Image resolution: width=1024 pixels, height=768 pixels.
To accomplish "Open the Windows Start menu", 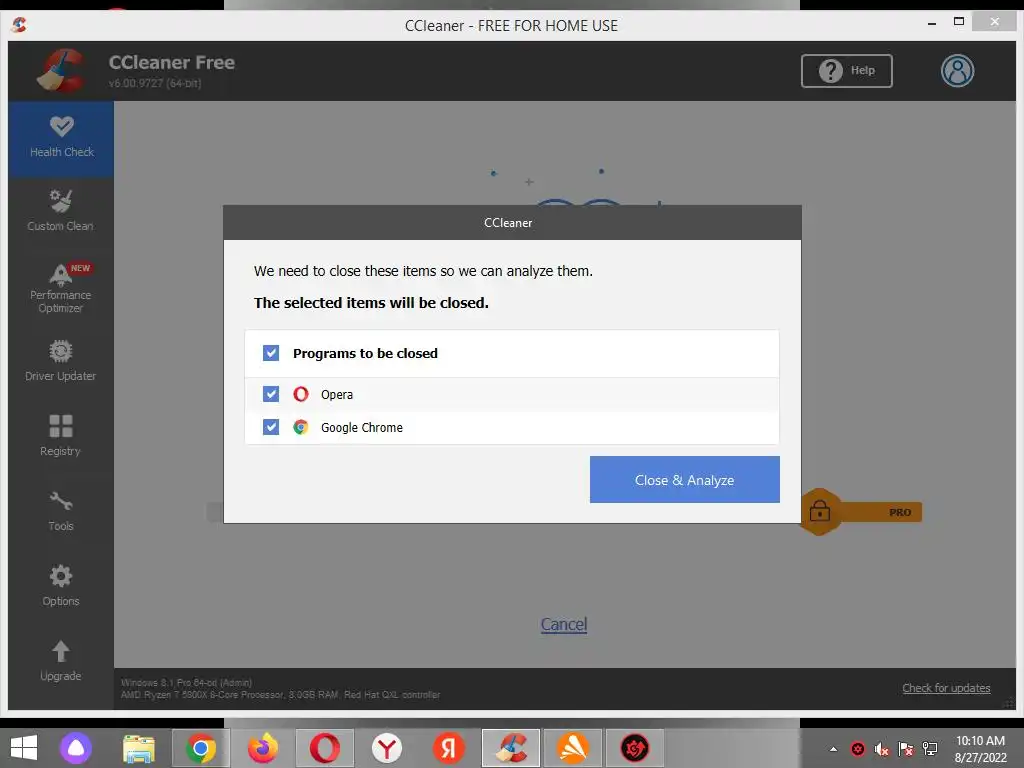I will (24, 748).
